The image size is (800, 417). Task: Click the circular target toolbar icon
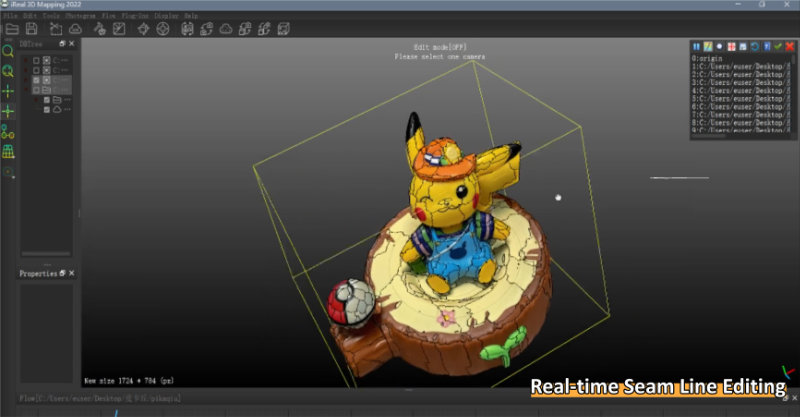[163, 29]
